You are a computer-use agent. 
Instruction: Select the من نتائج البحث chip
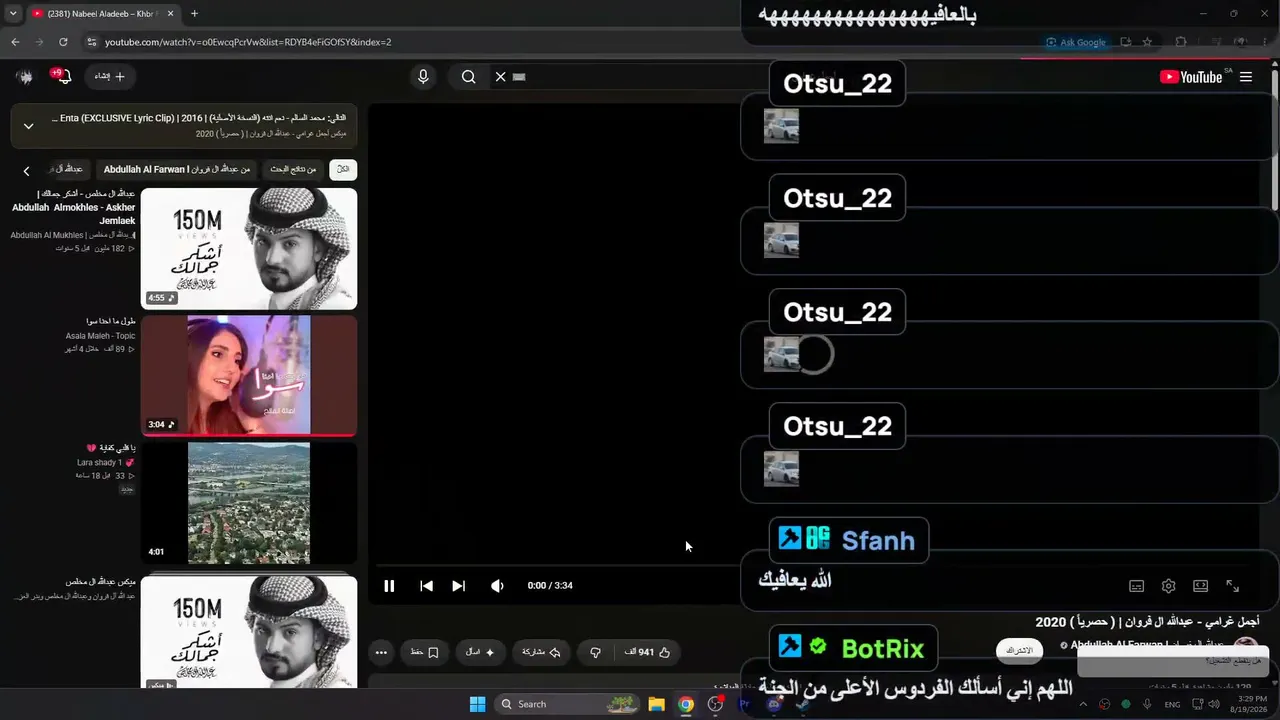[293, 170]
